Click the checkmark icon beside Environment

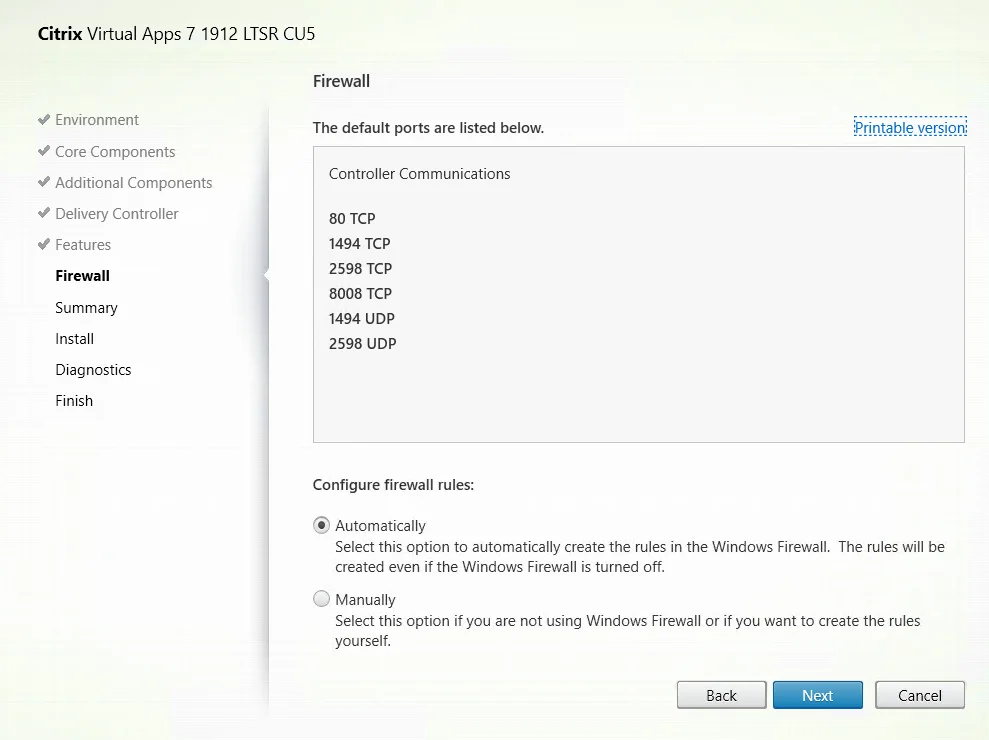[44, 119]
